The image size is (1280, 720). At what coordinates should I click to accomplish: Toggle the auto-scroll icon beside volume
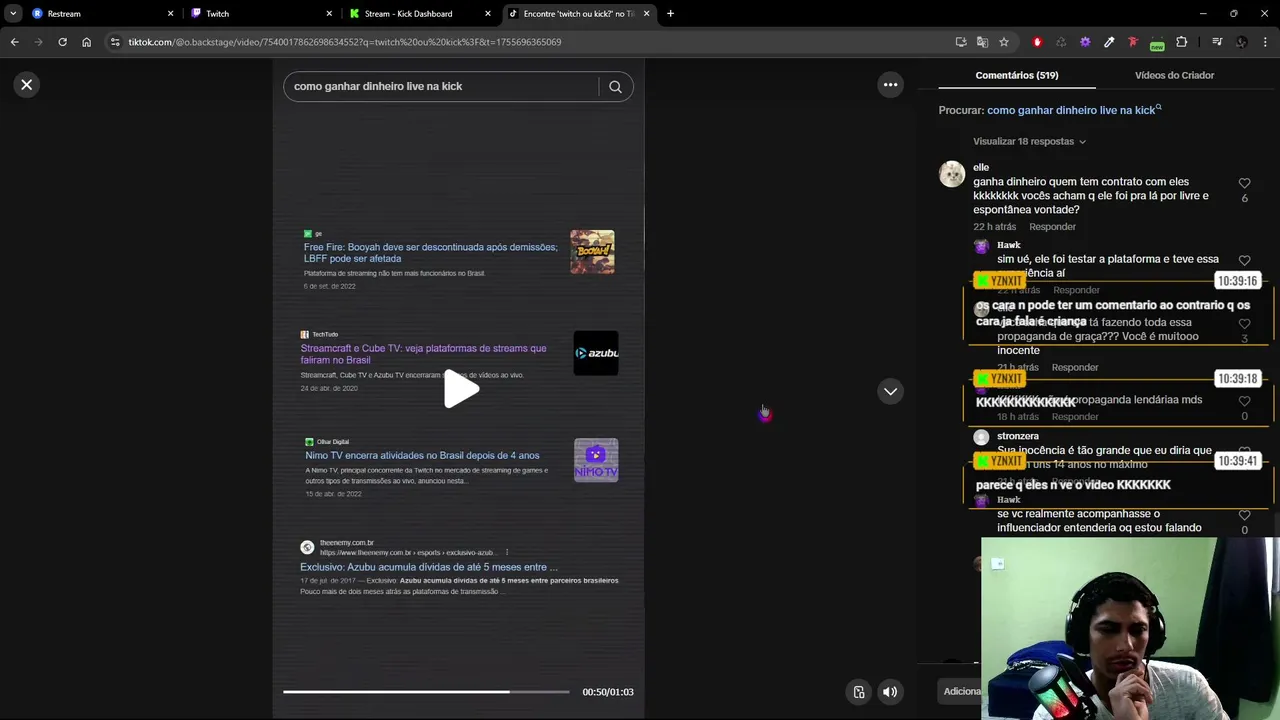tap(858, 692)
